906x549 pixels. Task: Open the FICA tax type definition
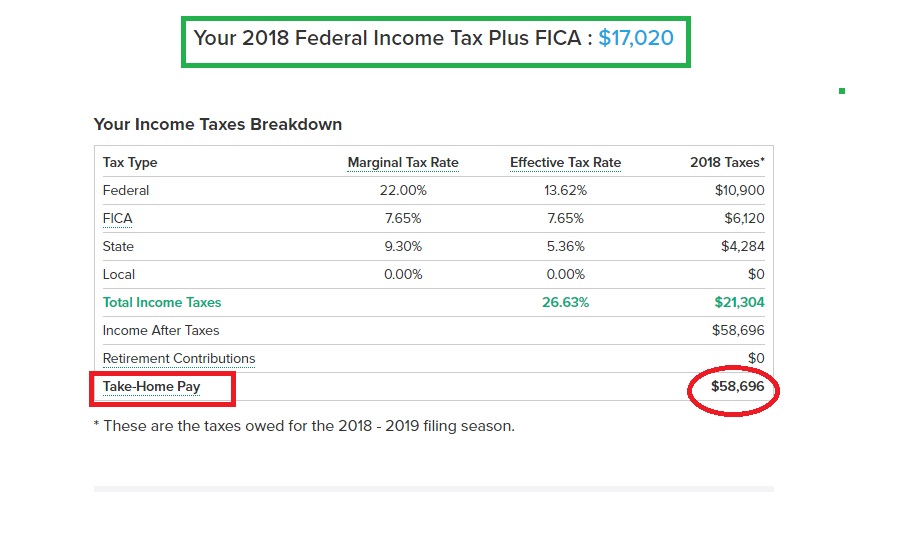(117, 218)
